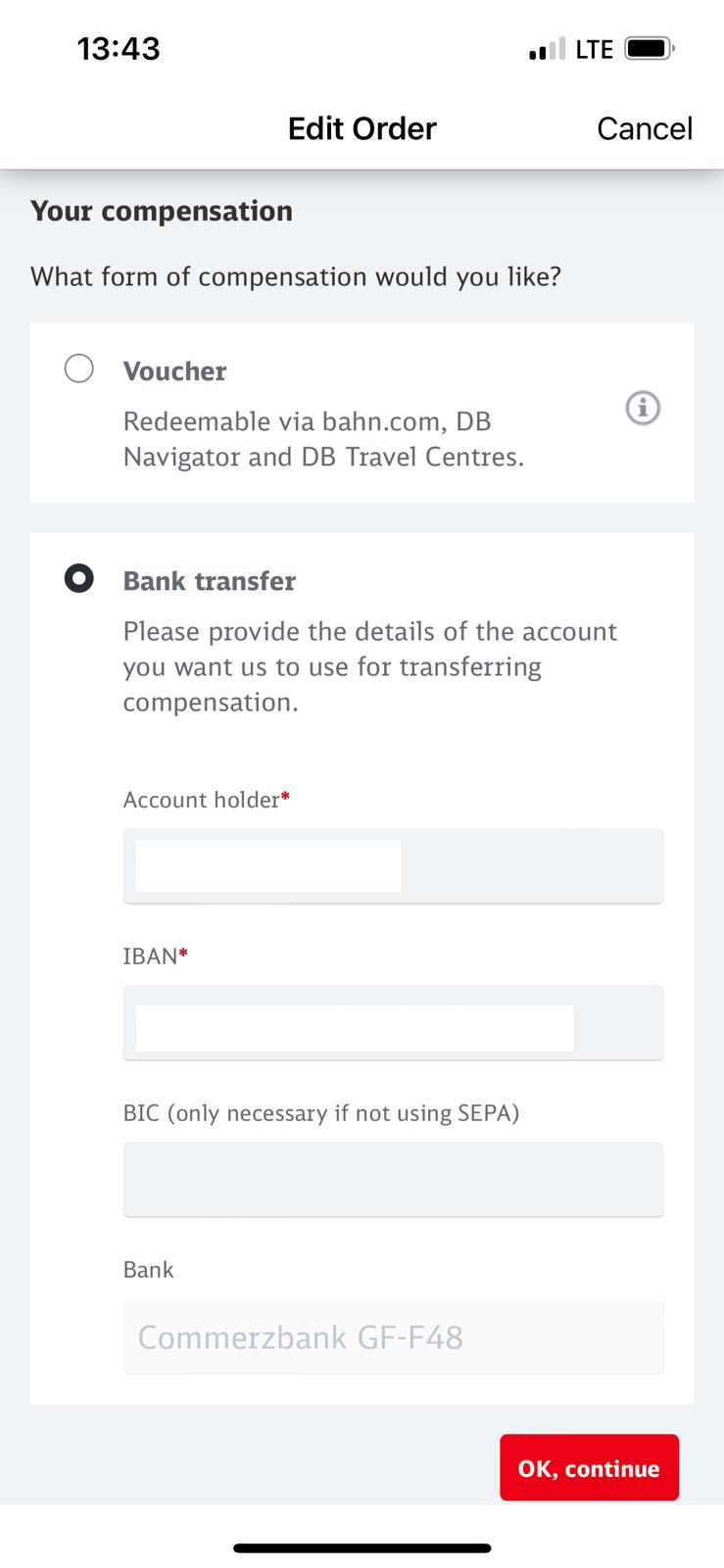
Task: Tap the battery status icon
Action: (x=648, y=46)
